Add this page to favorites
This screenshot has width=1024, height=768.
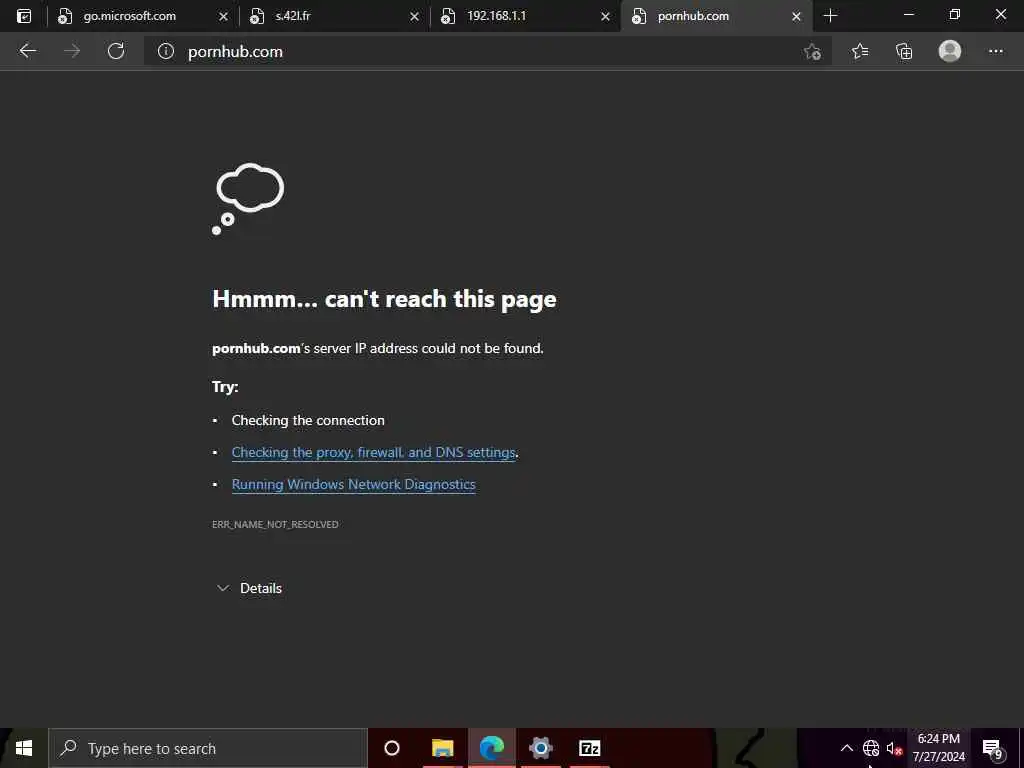pos(812,51)
